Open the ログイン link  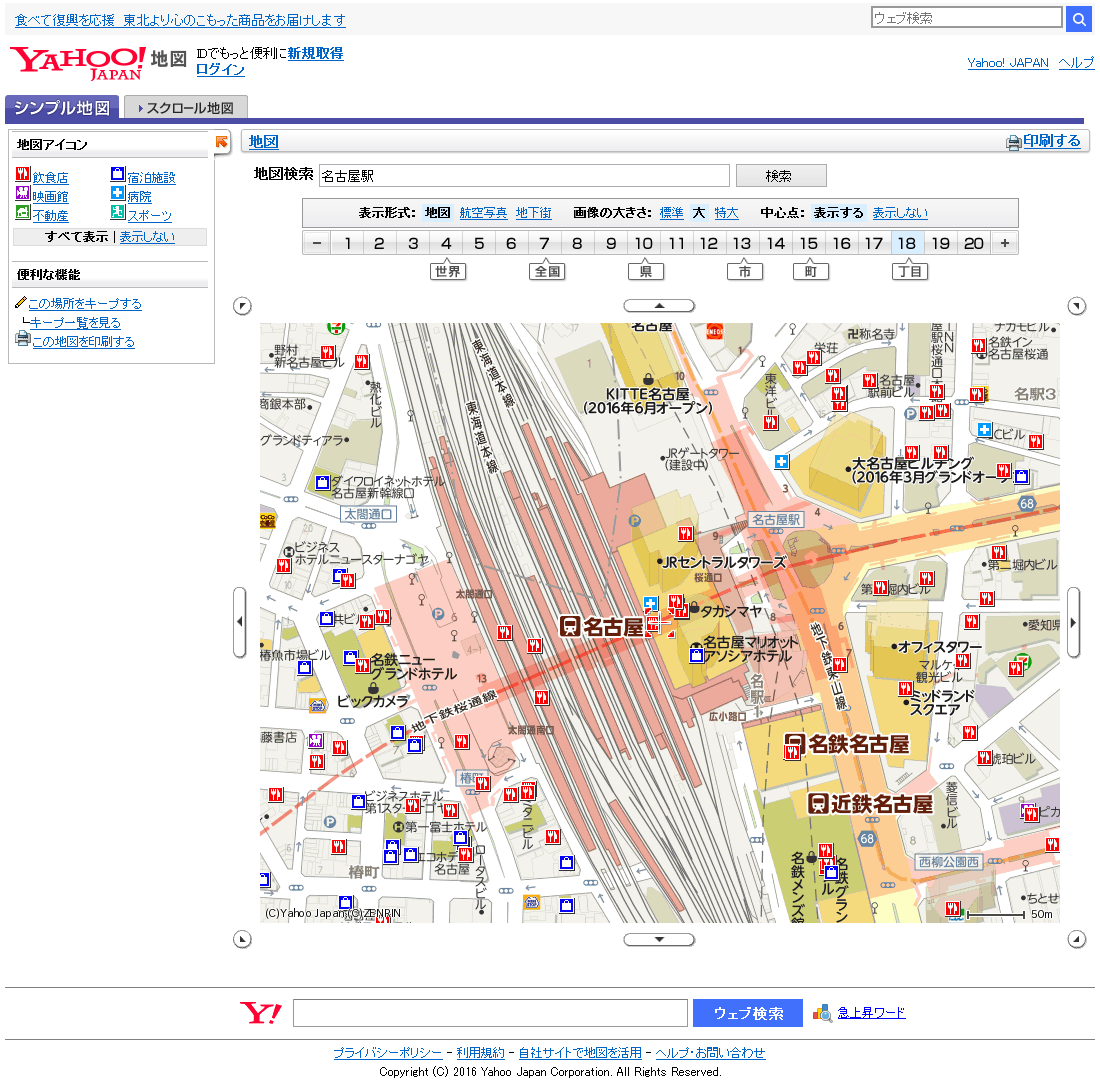point(220,69)
